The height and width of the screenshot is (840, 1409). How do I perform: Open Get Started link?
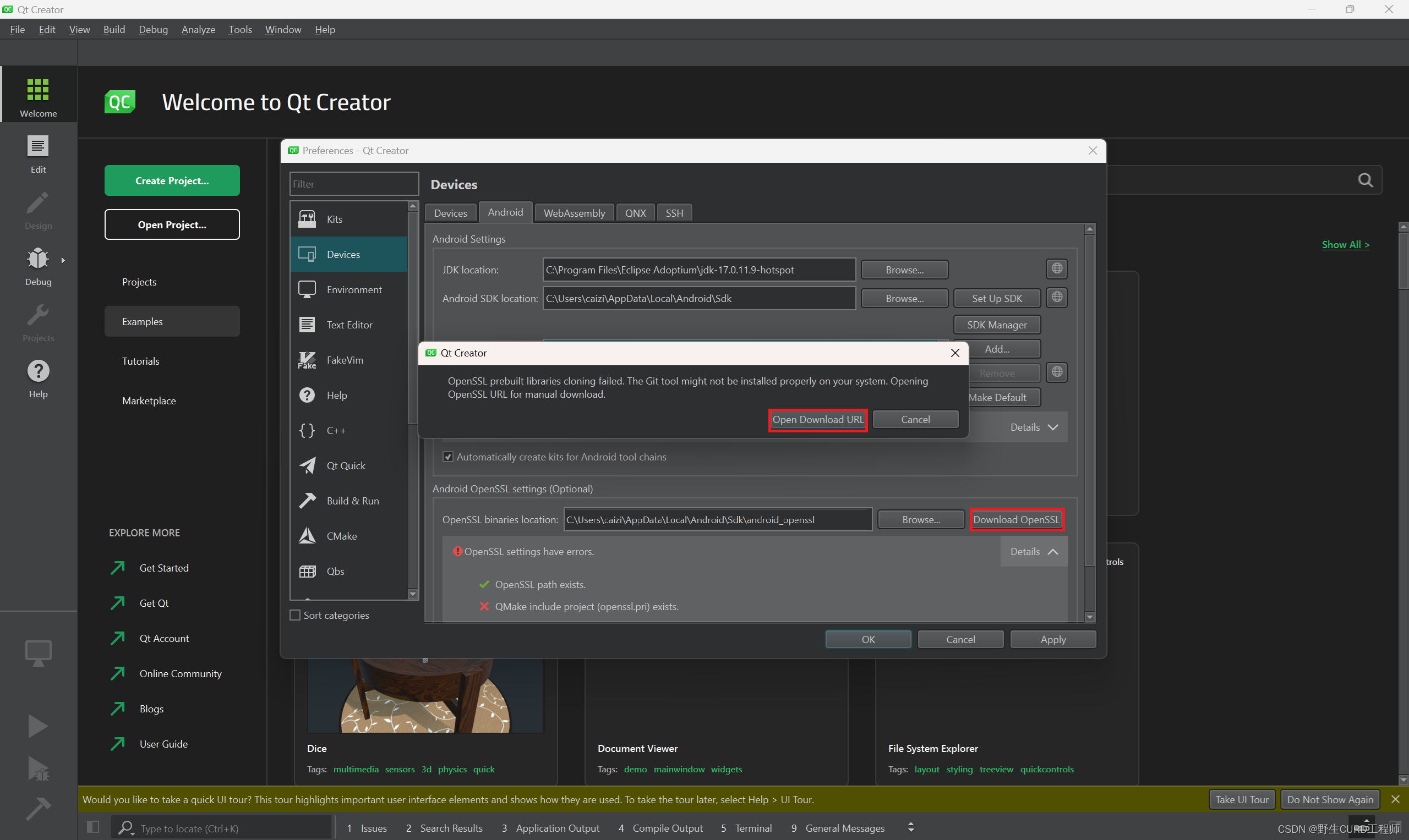click(x=163, y=568)
